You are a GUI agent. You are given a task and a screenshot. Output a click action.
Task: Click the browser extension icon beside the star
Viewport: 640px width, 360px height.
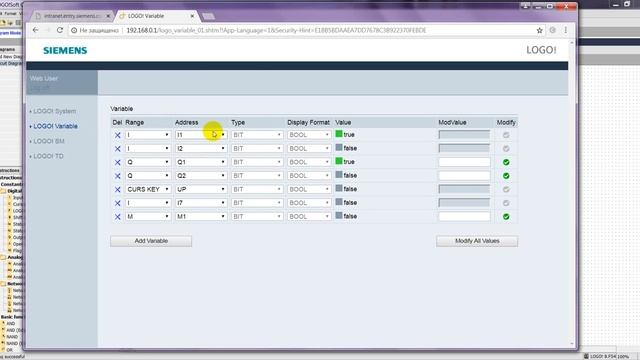552,30
